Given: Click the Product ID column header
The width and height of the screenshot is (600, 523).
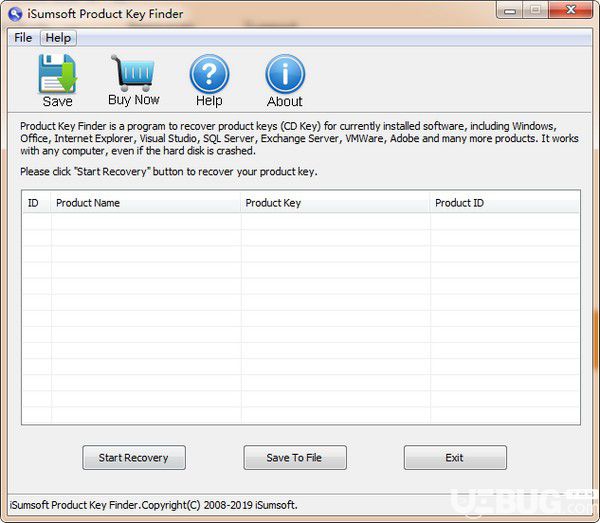Looking at the screenshot, I should click(x=505, y=203).
